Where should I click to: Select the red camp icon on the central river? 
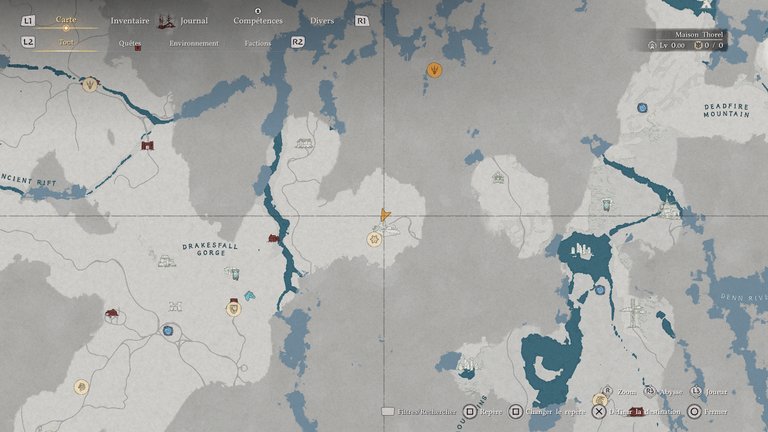pos(273,238)
